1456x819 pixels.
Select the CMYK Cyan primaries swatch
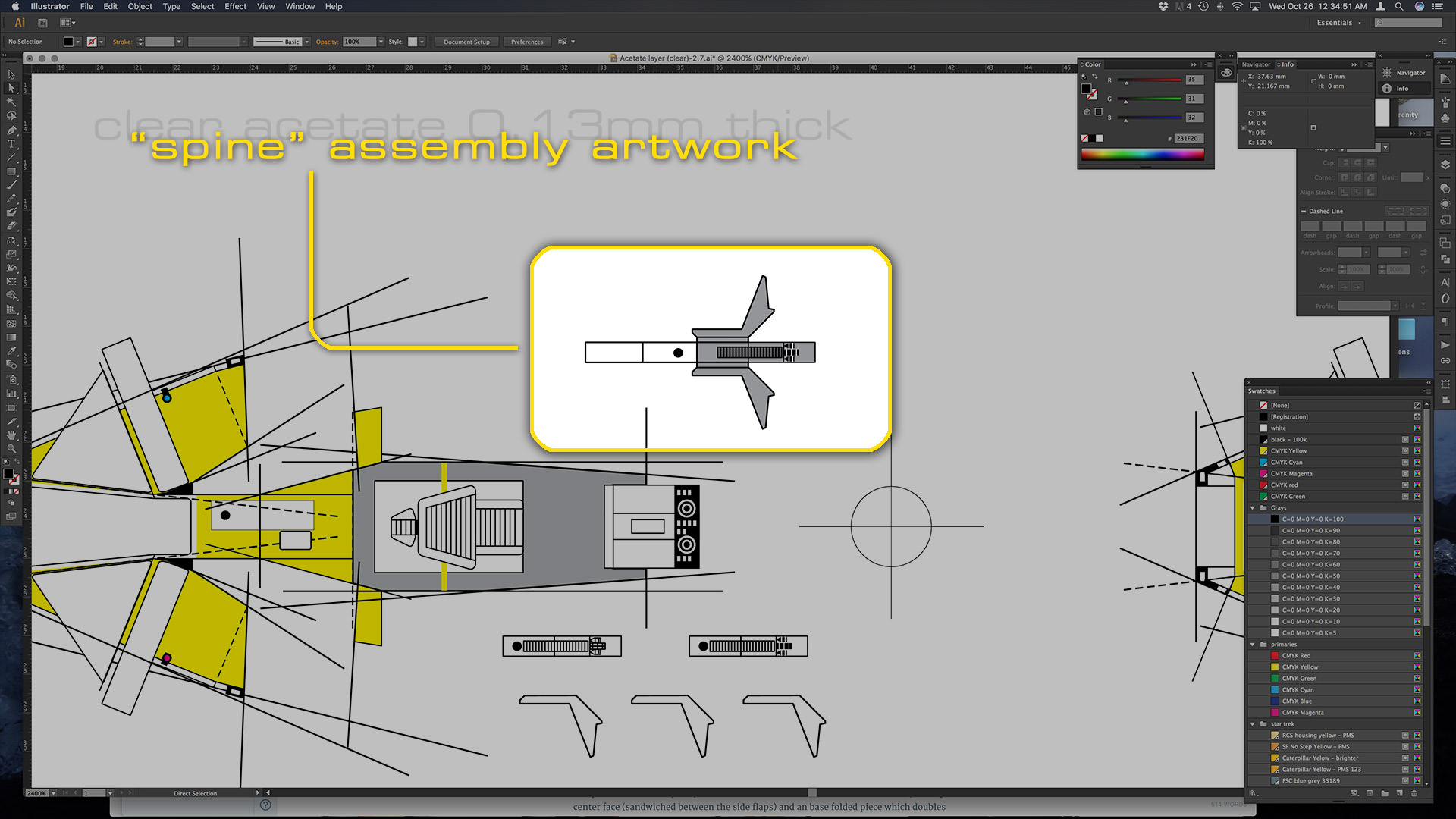point(1298,690)
